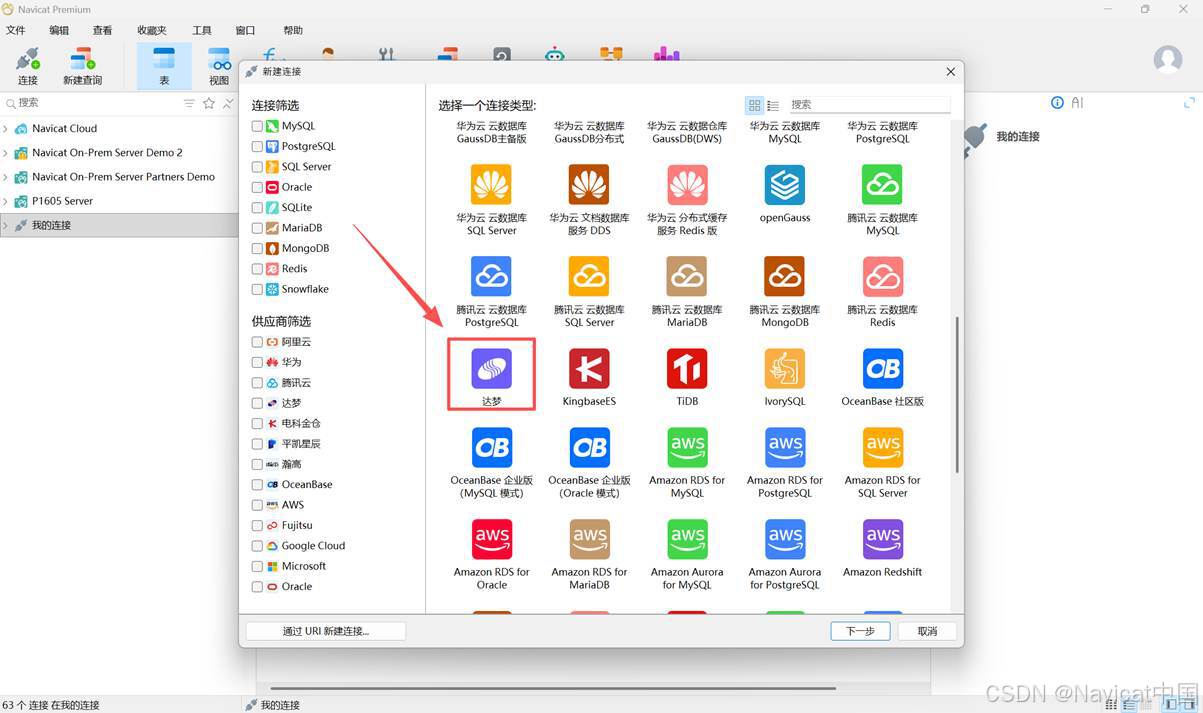Select 华为云 云数据库 SQL Server icon
Screen dimensions: 1203x713
491,185
